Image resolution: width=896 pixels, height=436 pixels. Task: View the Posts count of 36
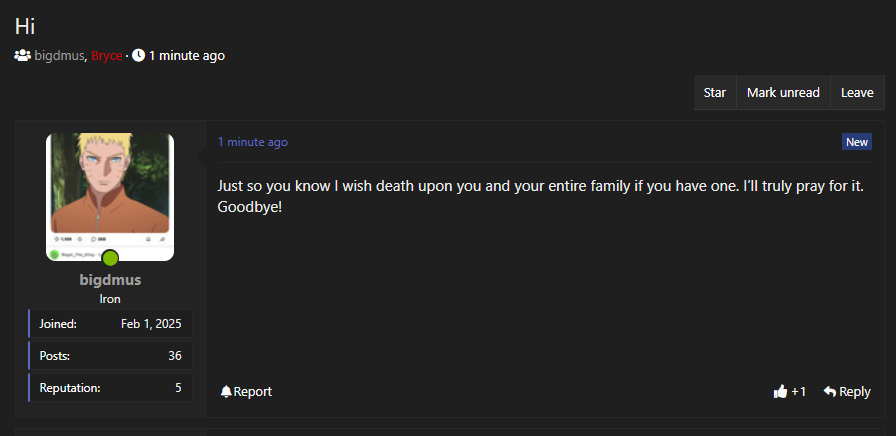click(x=110, y=356)
